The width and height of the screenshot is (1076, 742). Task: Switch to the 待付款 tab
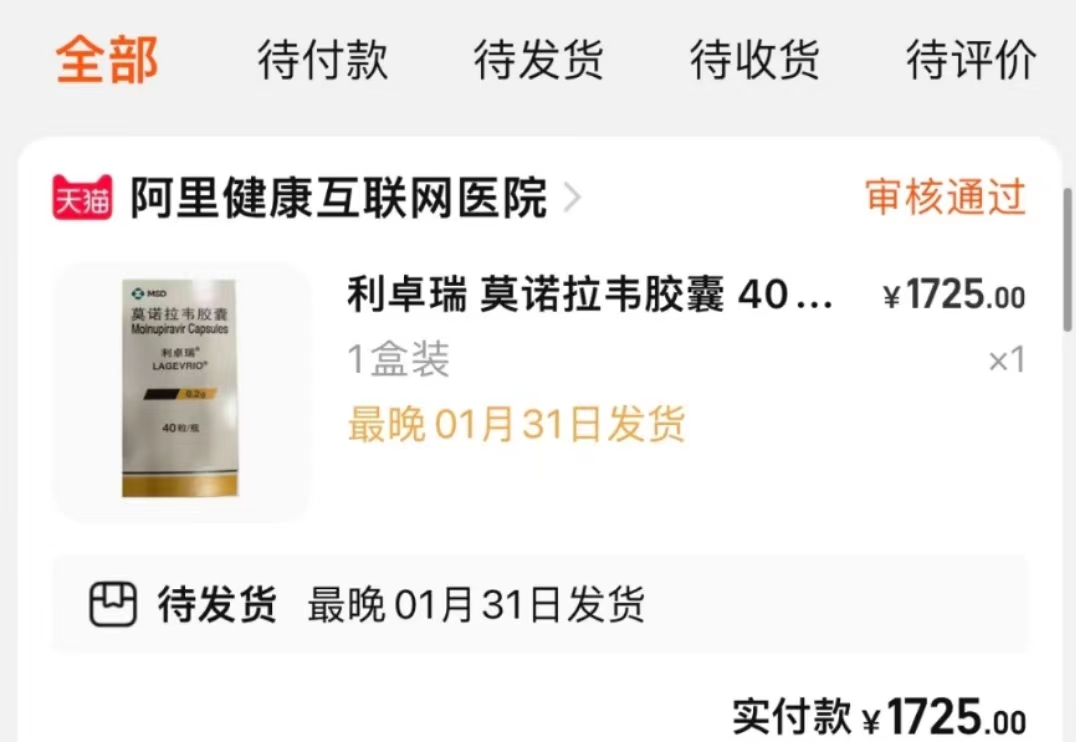click(323, 60)
